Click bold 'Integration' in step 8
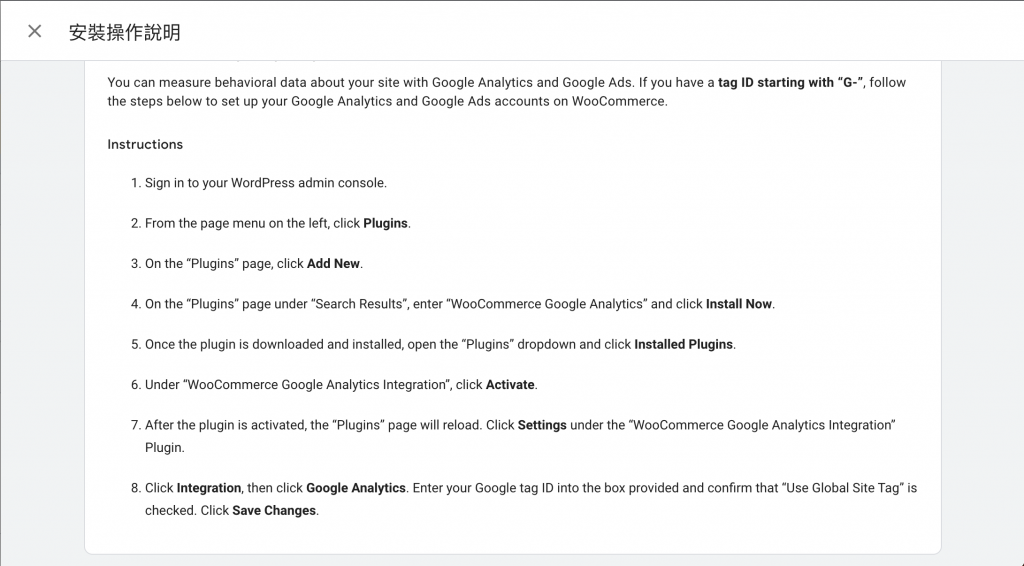This screenshot has width=1024, height=566. pos(209,488)
